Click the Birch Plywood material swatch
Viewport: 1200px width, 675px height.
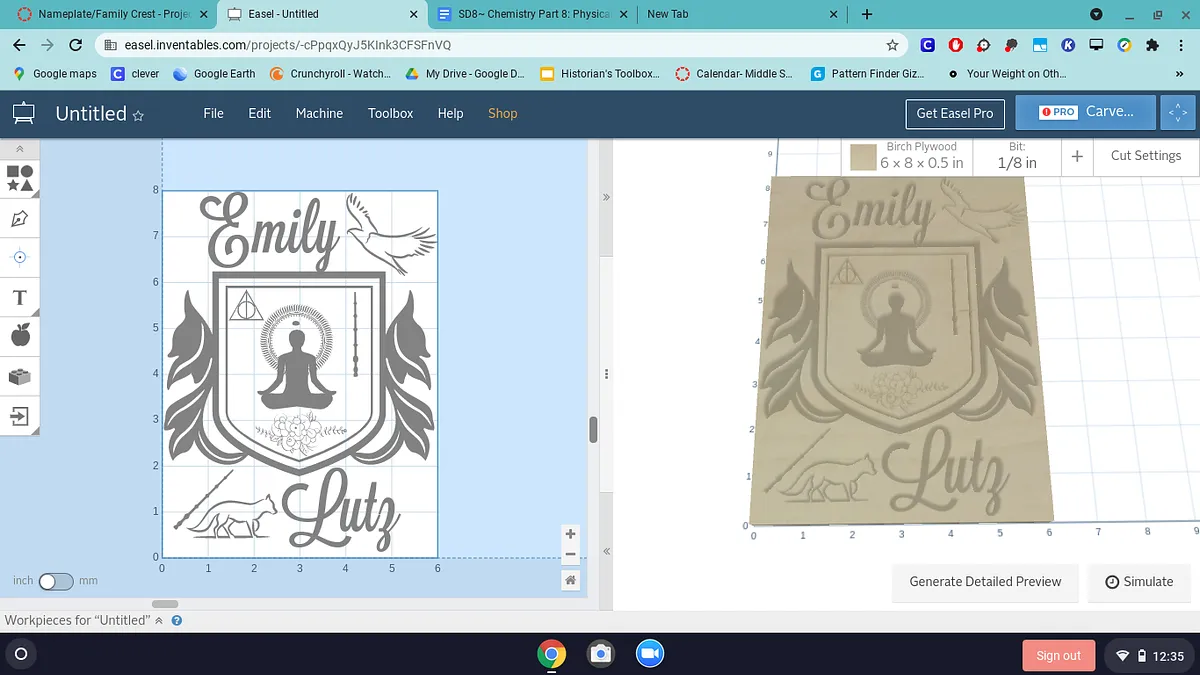coord(863,157)
